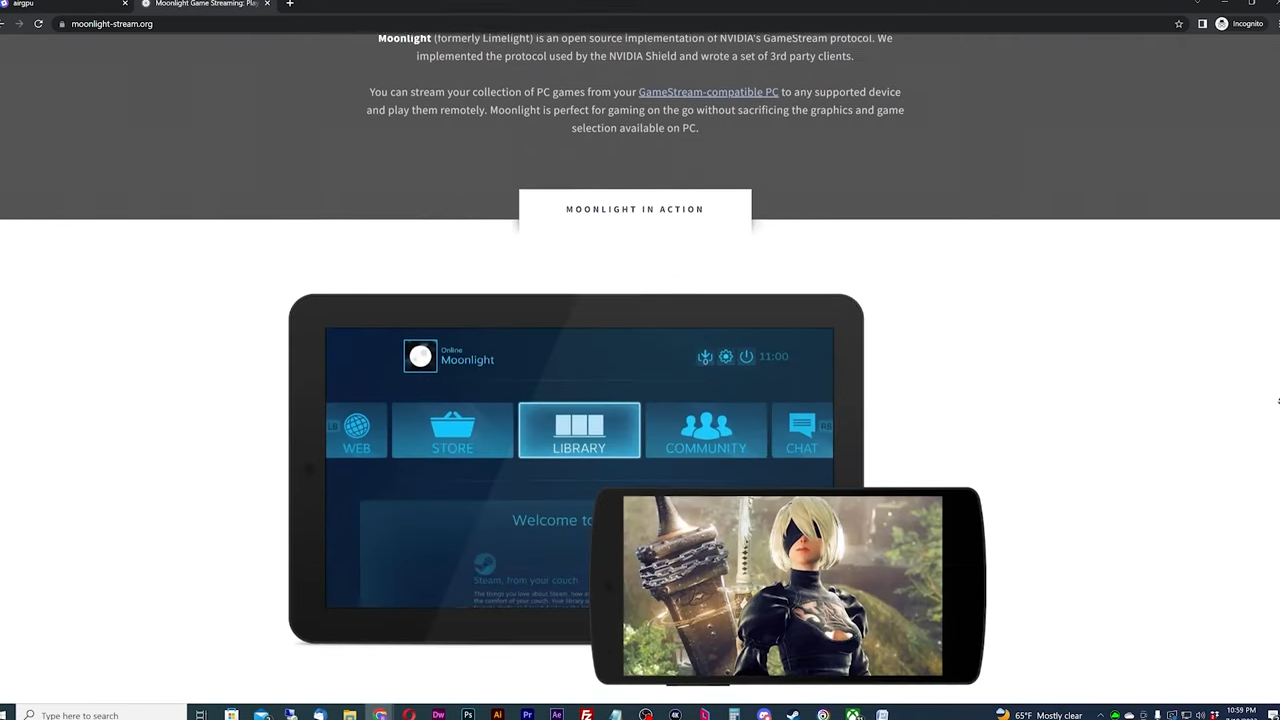1280x720 pixels.
Task: Open Steam from taskbar
Action: [793, 714]
